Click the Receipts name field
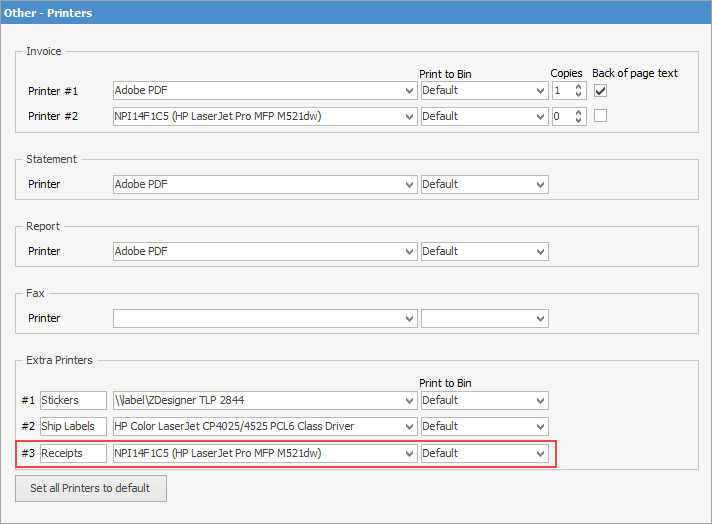The height and width of the screenshot is (524, 712). tap(73, 454)
